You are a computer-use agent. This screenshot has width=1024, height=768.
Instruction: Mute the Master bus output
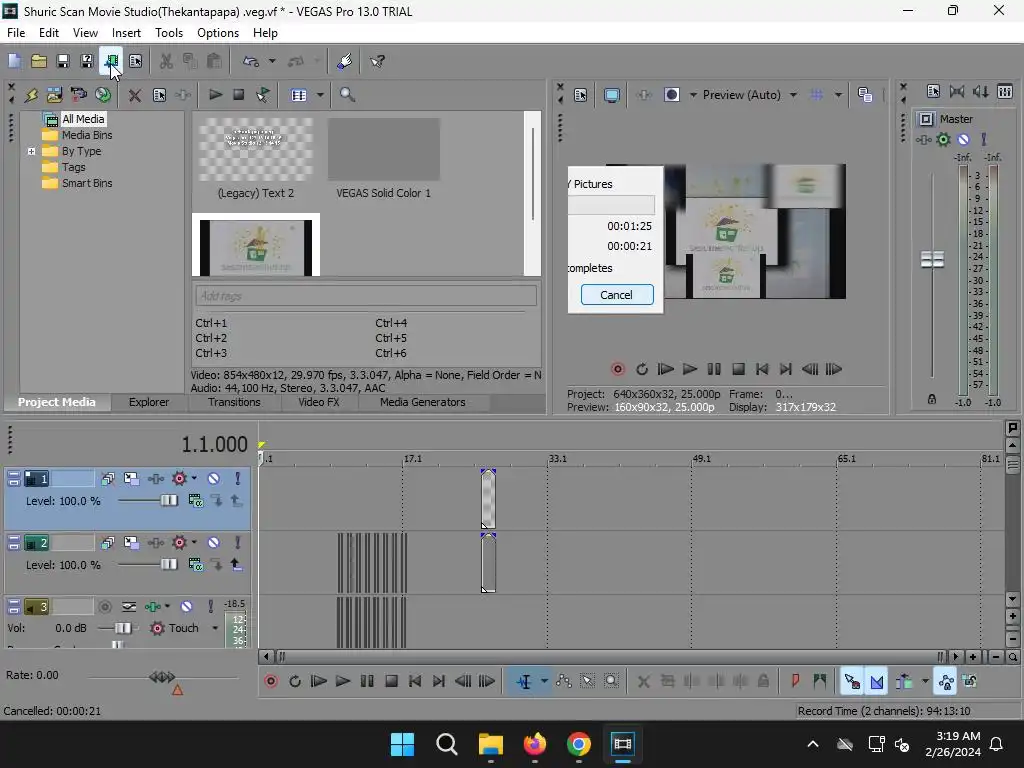tap(963, 139)
